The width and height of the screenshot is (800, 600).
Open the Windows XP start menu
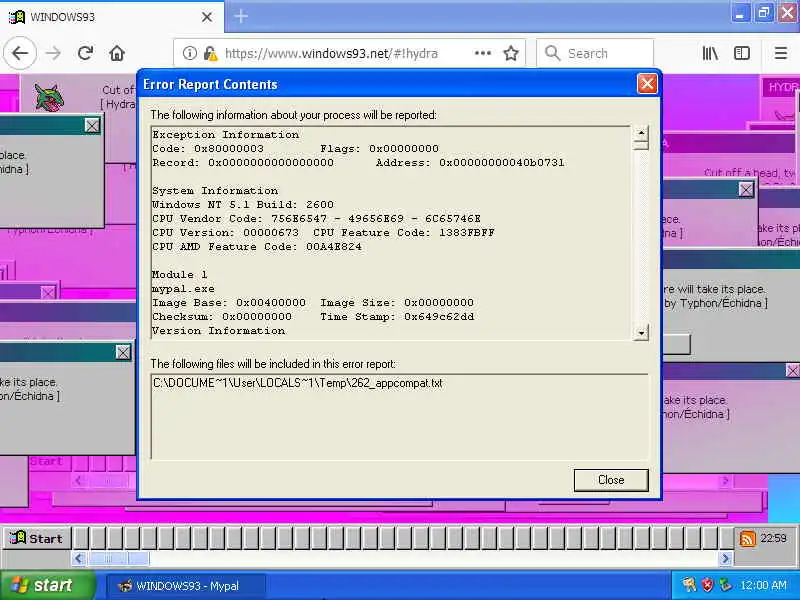pos(47,585)
